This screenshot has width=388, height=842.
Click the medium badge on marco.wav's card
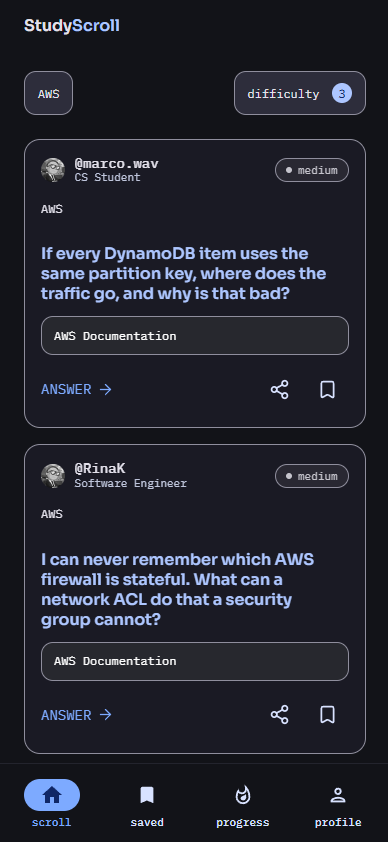pyautogui.click(x=312, y=170)
